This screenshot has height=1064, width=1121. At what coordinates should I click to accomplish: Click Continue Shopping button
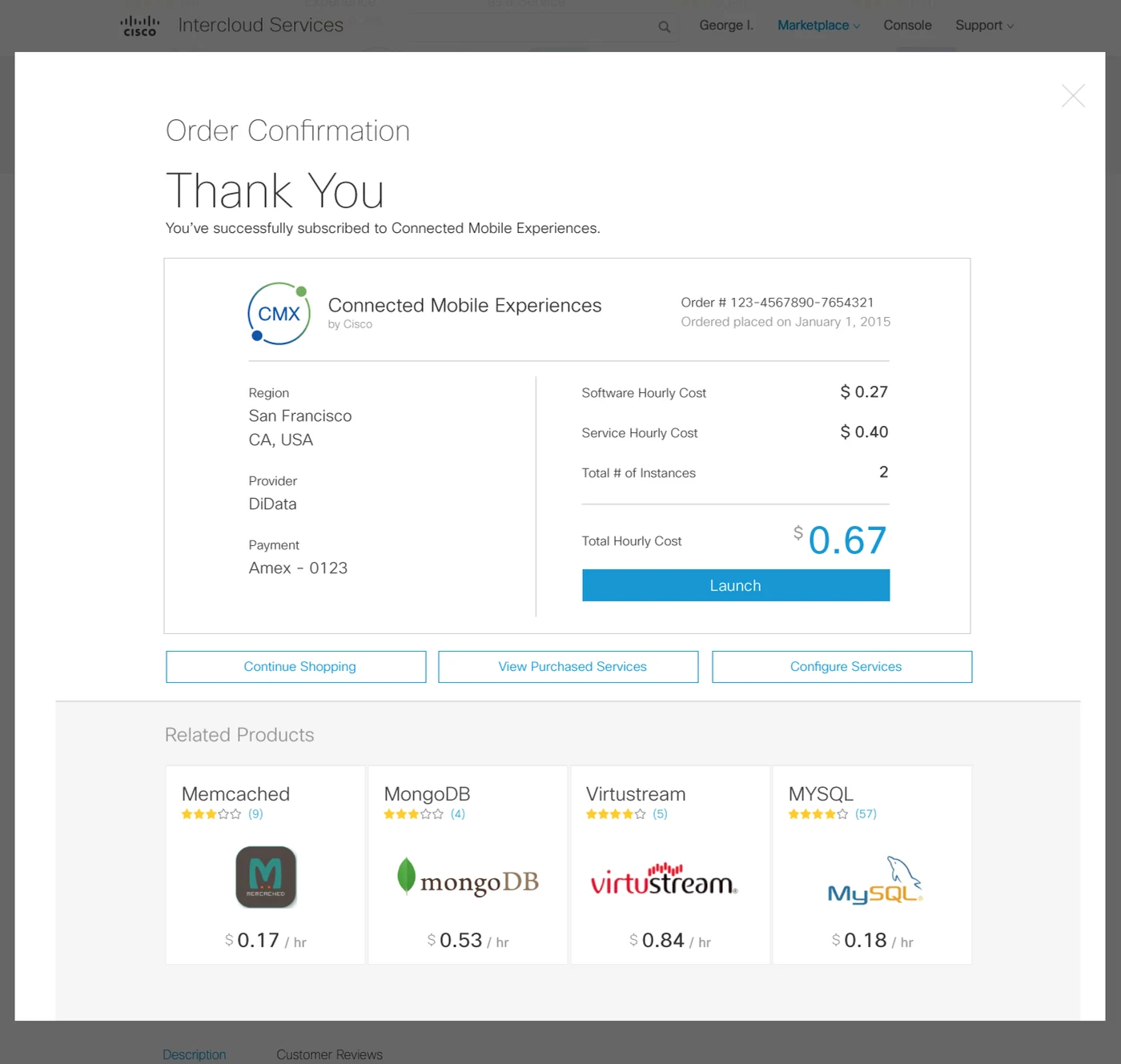click(296, 667)
